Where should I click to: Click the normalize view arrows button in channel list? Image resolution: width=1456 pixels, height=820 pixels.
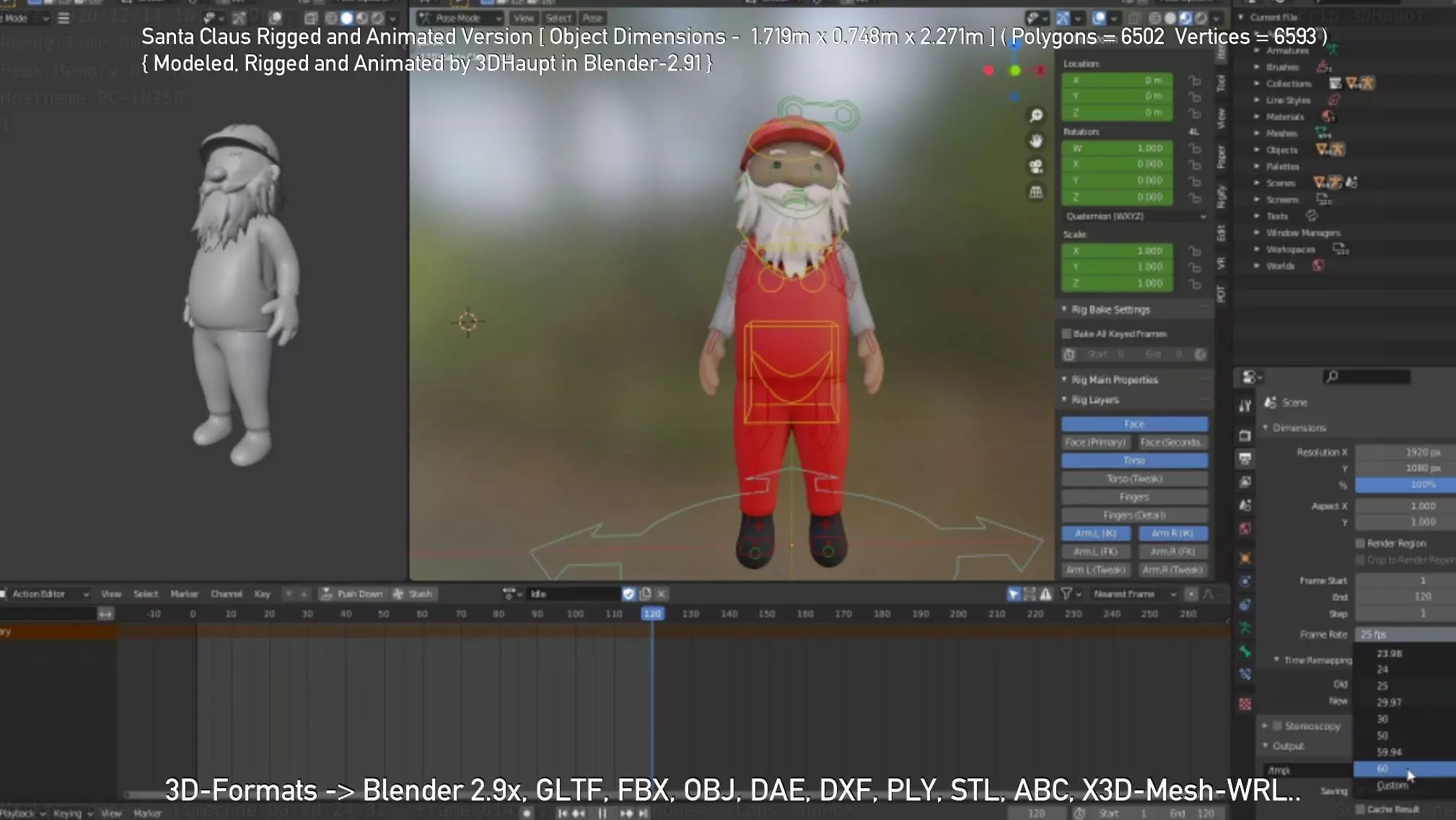tap(106, 614)
